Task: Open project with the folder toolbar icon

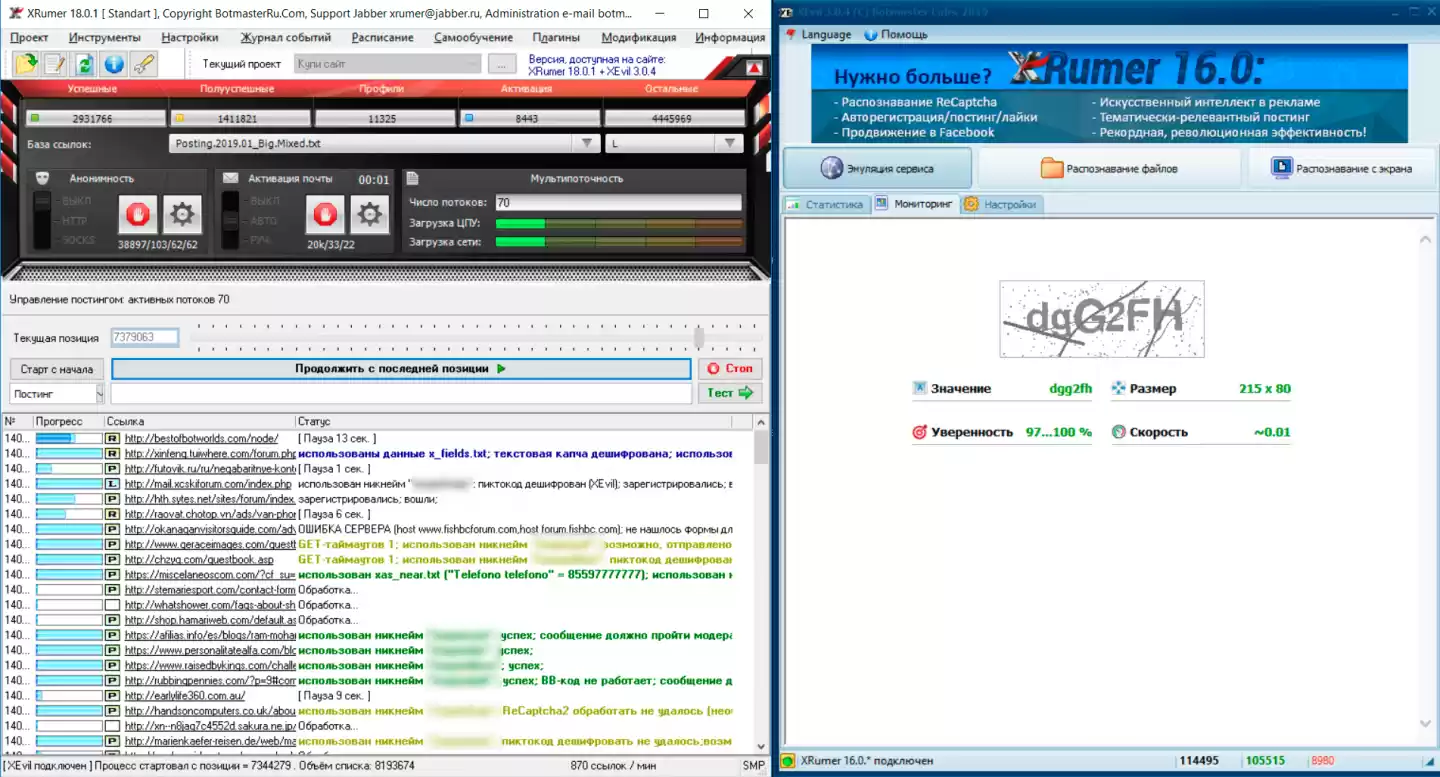Action: click(26, 64)
